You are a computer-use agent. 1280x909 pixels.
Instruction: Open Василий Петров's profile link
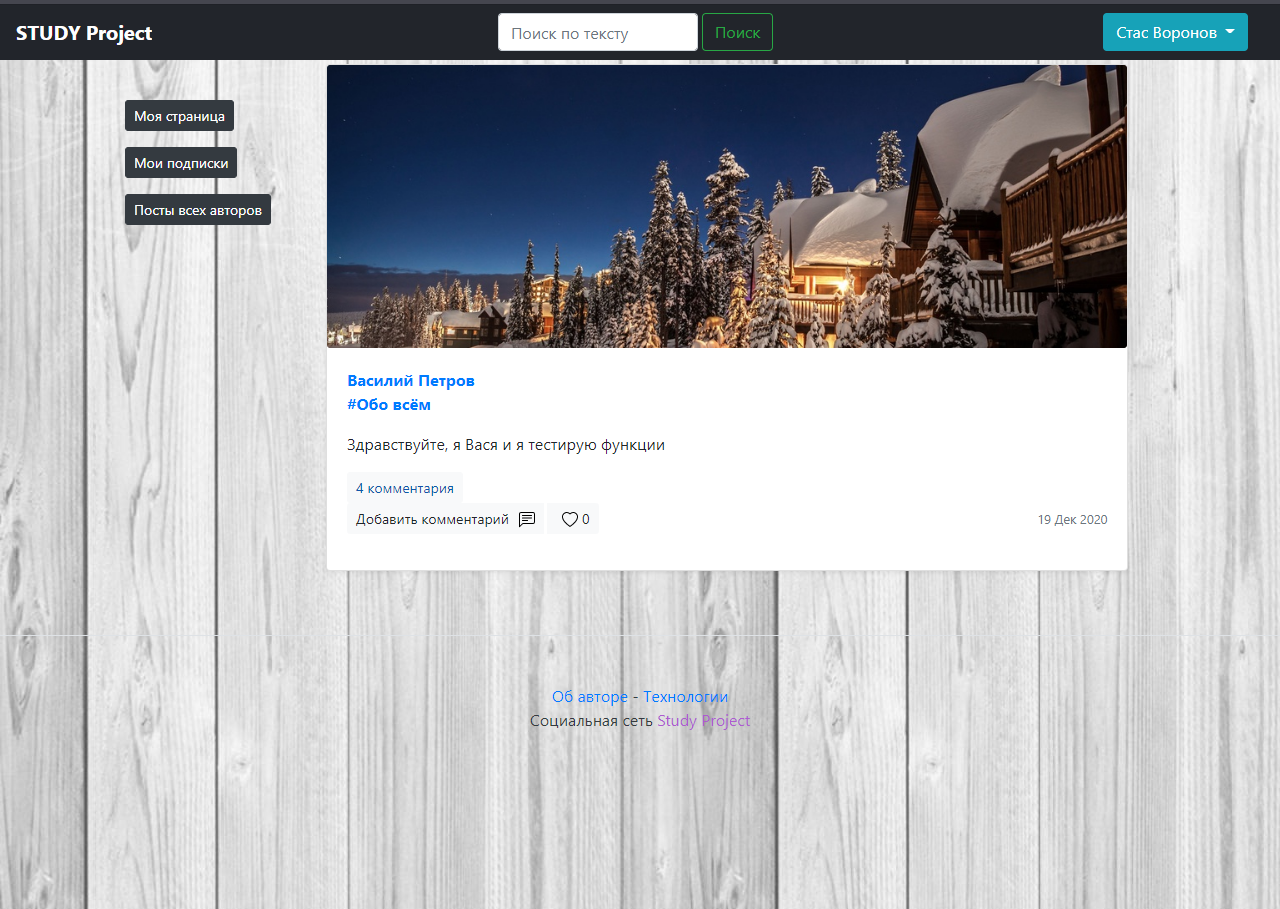[410, 381]
